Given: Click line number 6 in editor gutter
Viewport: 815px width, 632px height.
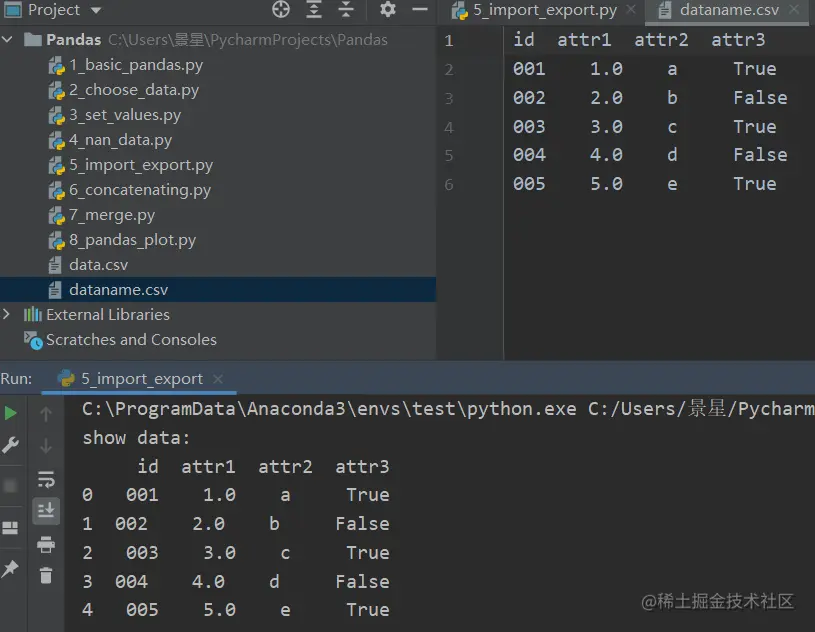Looking at the screenshot, I should (449, 185).
